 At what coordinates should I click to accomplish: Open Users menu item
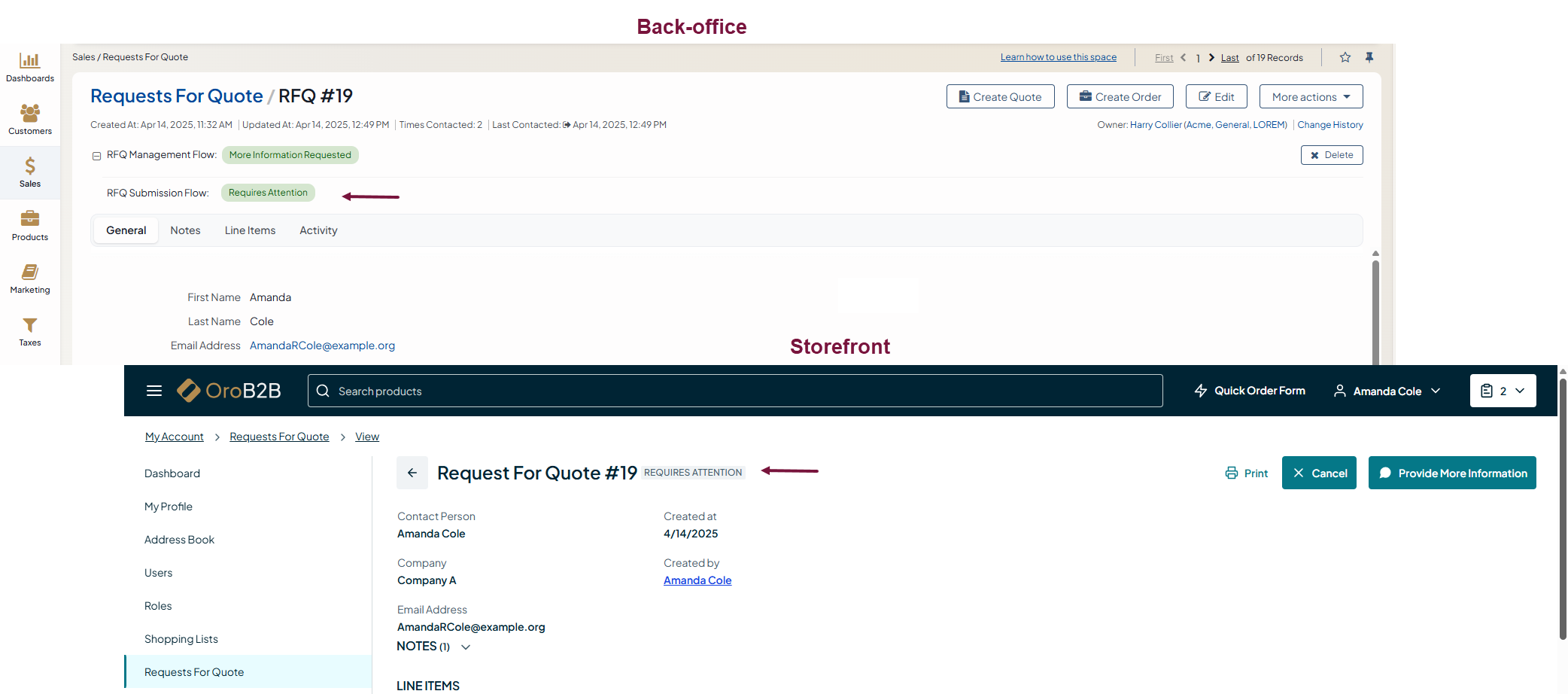pos(158,573)
